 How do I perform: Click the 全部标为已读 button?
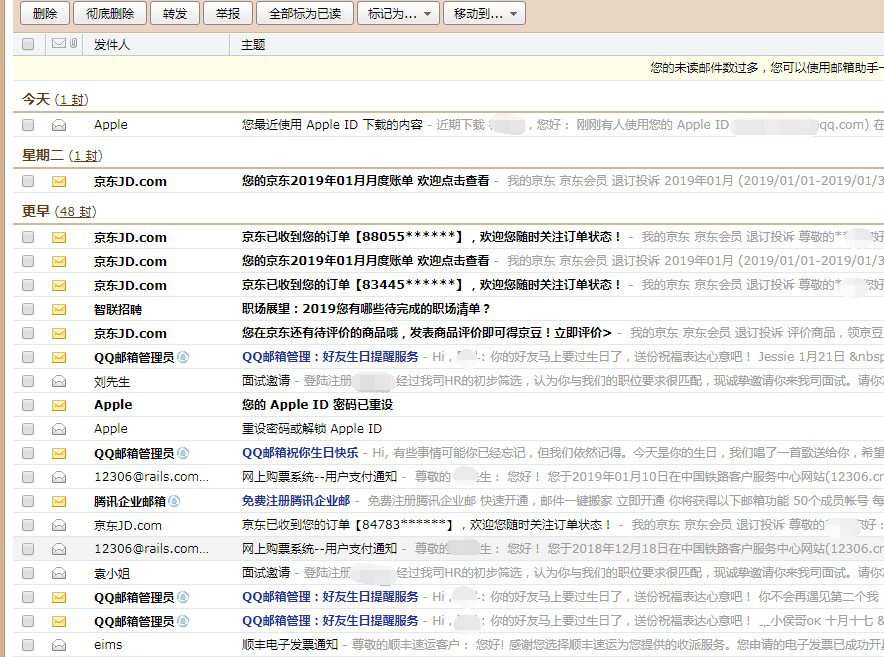[x=304, y=14]
